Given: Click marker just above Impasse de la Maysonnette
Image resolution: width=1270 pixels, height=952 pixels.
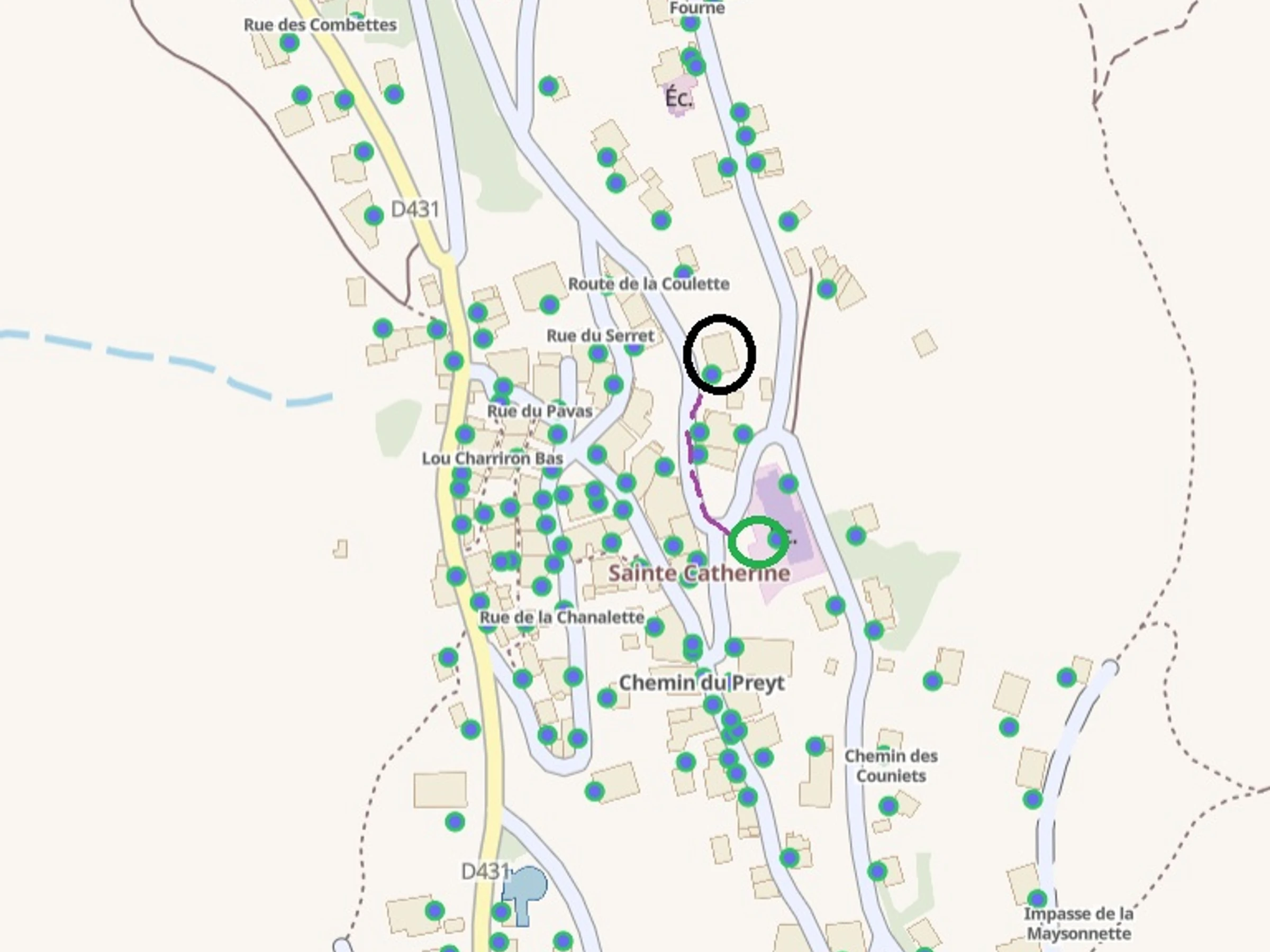Looking at the screenshot, I should pos(1037,898).
